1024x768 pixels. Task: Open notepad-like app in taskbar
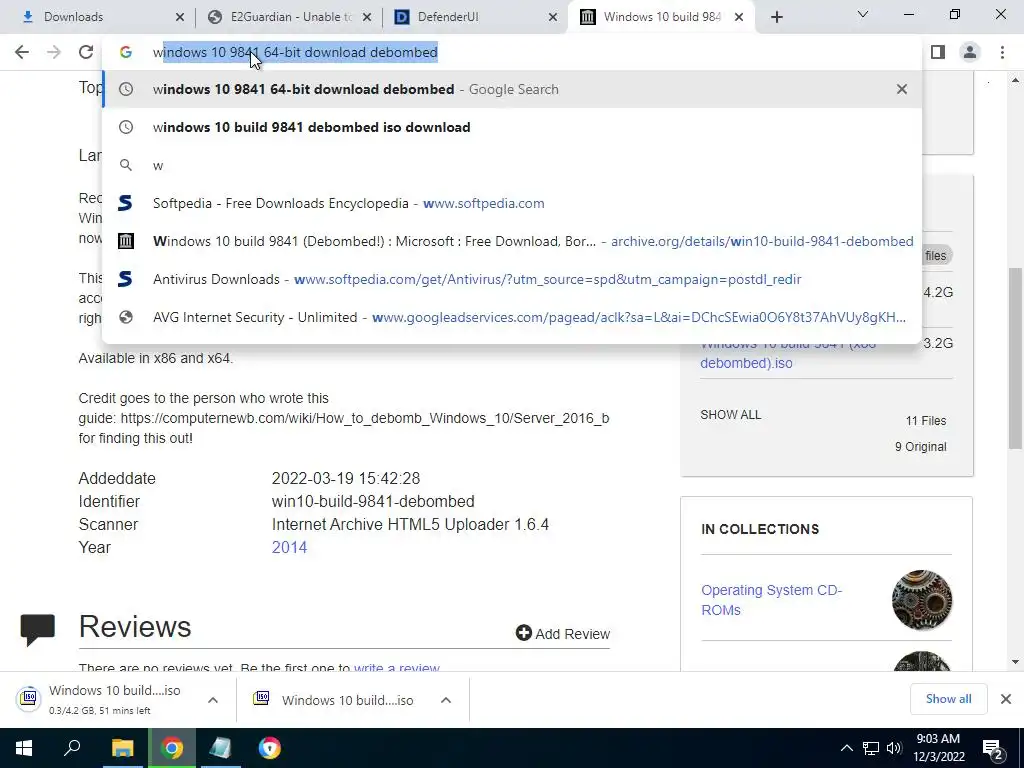(220, 748)
